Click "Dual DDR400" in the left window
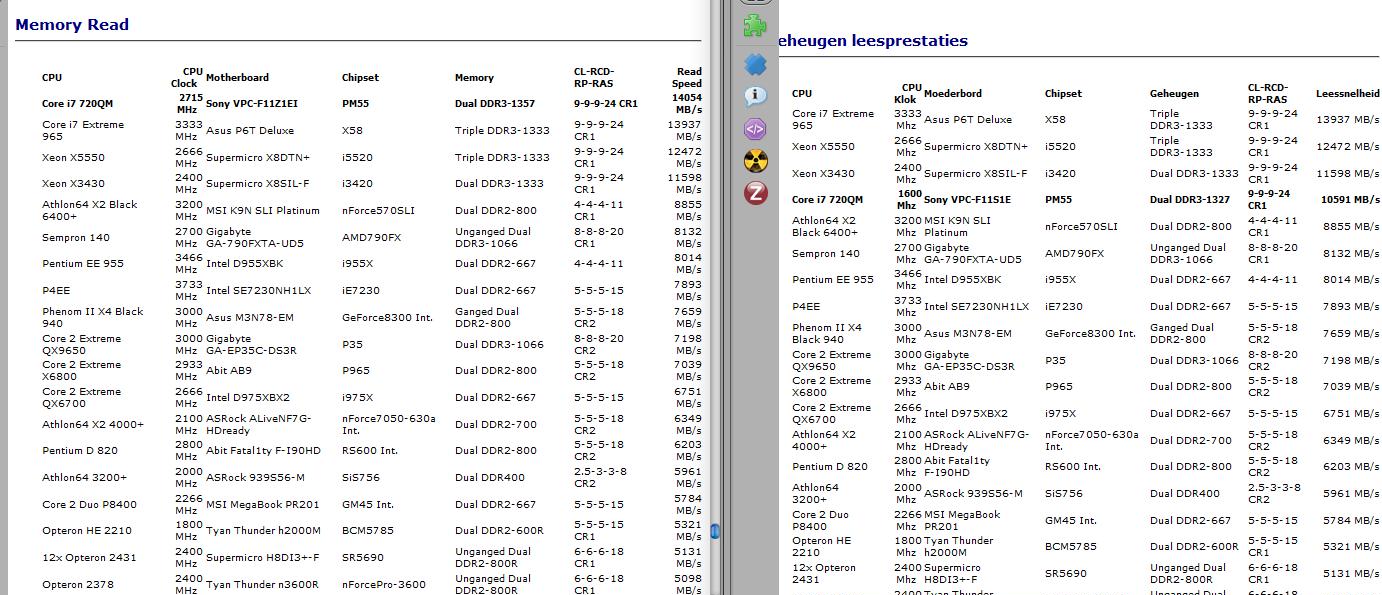 [x=490, y=478]
